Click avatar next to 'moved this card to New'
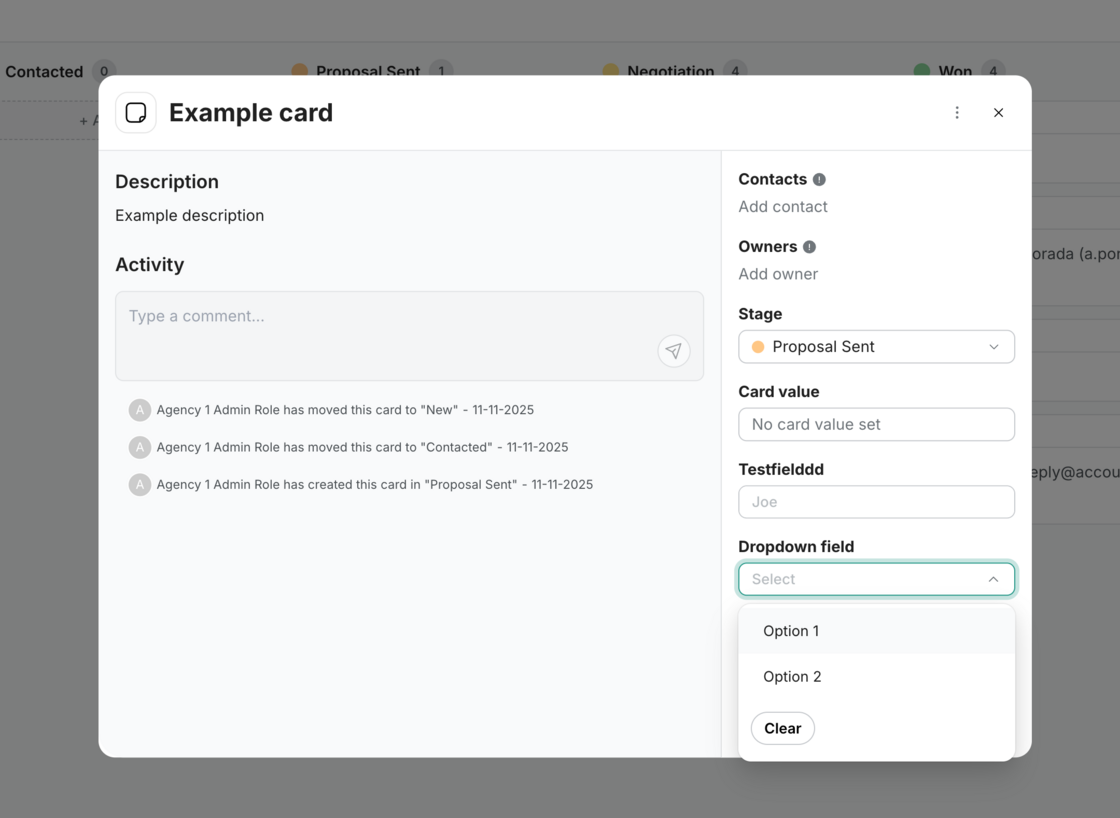 tap(140, 410)
